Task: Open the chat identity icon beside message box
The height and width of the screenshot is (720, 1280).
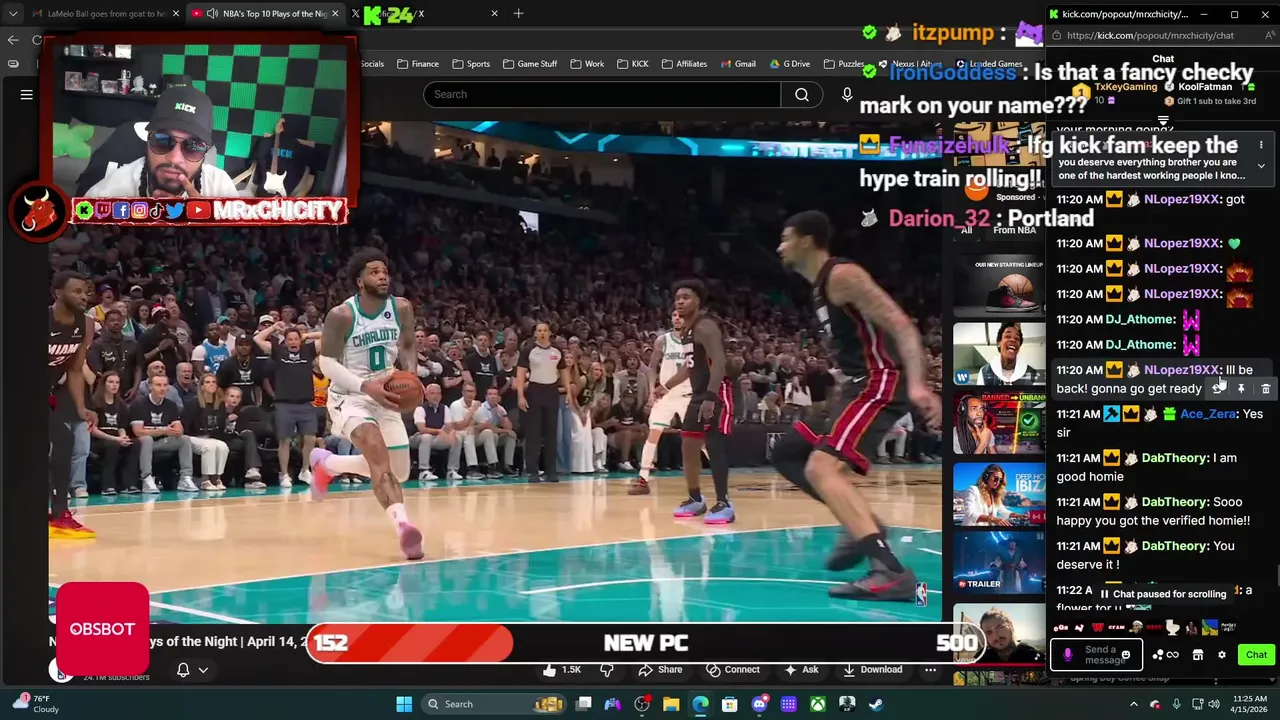Action: click(x=1165, y=655)
